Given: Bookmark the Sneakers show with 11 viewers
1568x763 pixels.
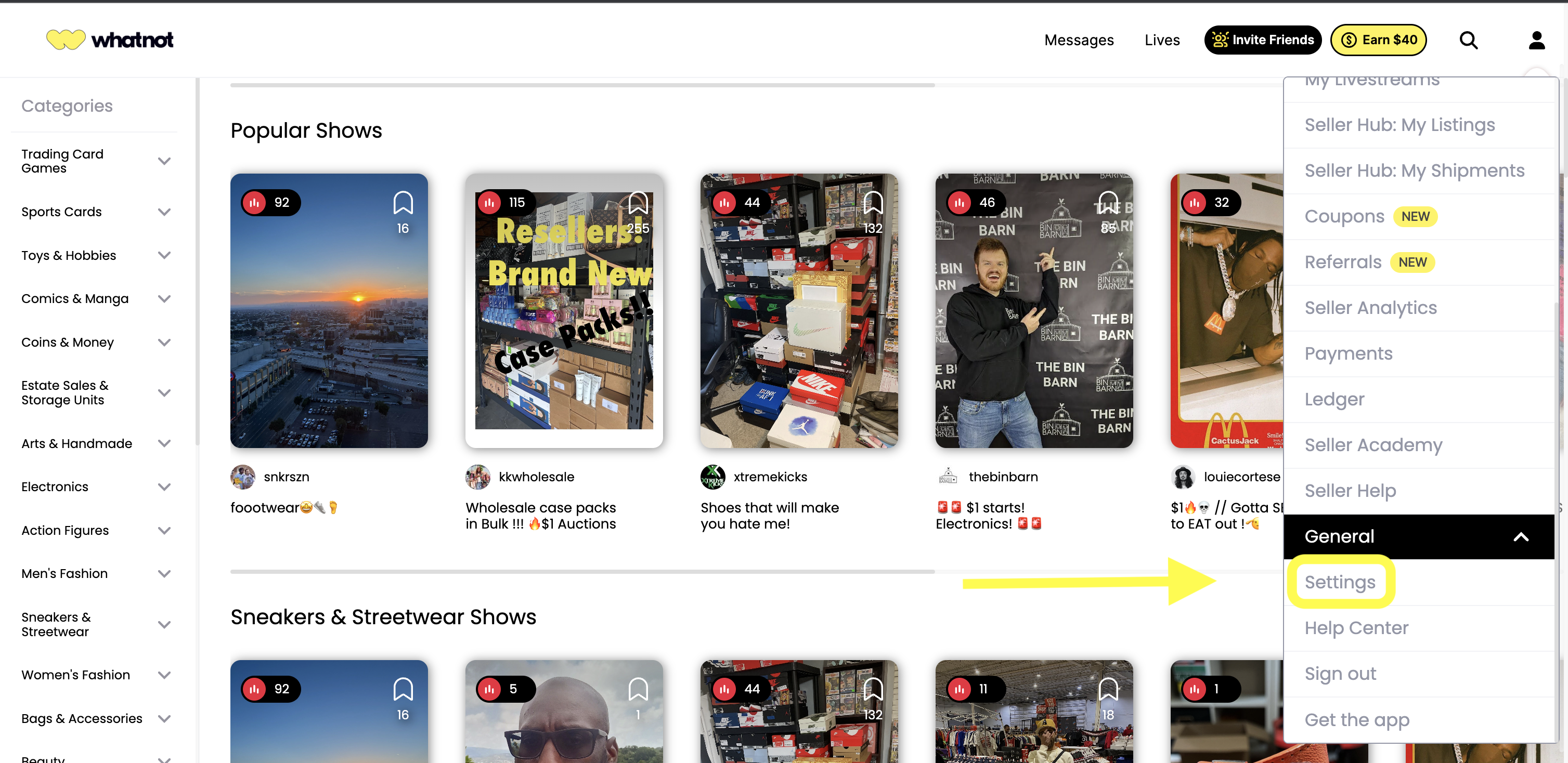Looking at the screenshot, I should tap(1108, 689).
